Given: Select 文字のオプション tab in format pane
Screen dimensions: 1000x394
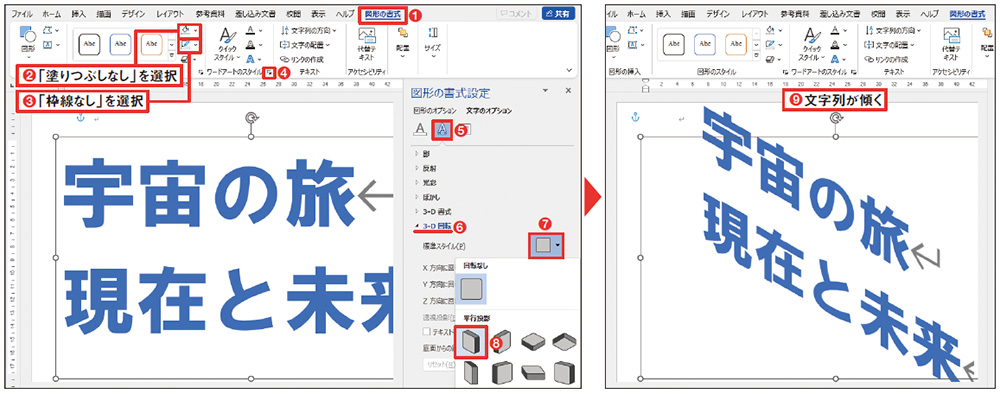Looking at the screenshot, I should [490, 111].
